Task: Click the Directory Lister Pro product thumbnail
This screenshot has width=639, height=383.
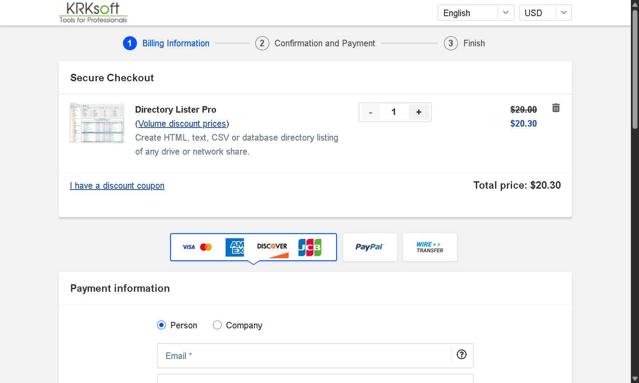Action: click(x=97, y=123)
